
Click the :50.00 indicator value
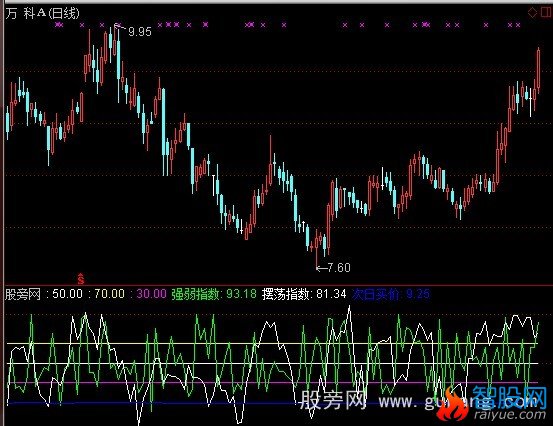64,294
